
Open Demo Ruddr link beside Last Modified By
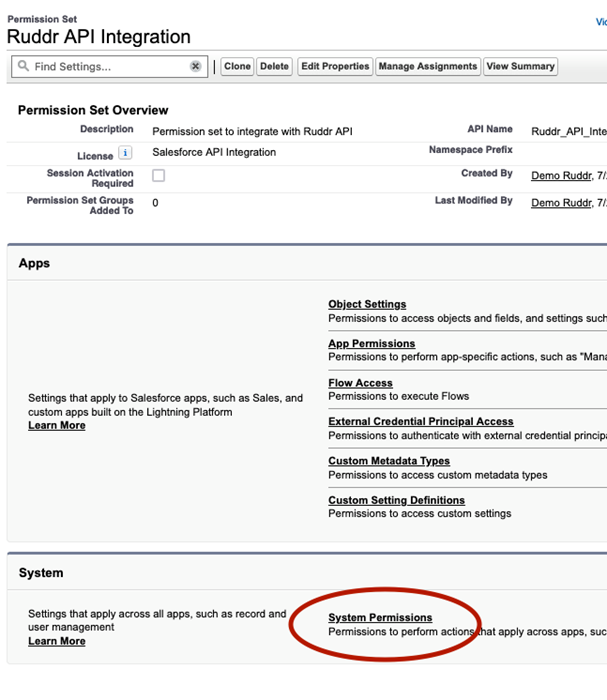(561, 203)
